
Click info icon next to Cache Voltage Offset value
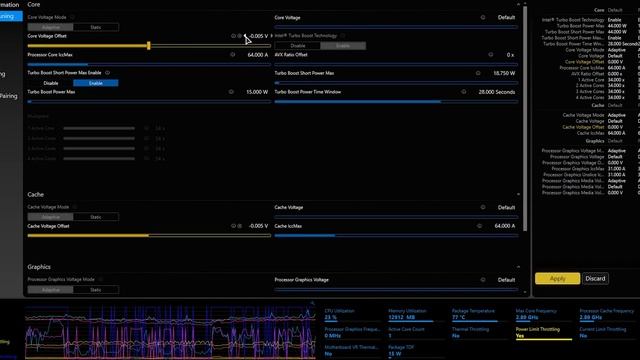(x=233, y=226)
